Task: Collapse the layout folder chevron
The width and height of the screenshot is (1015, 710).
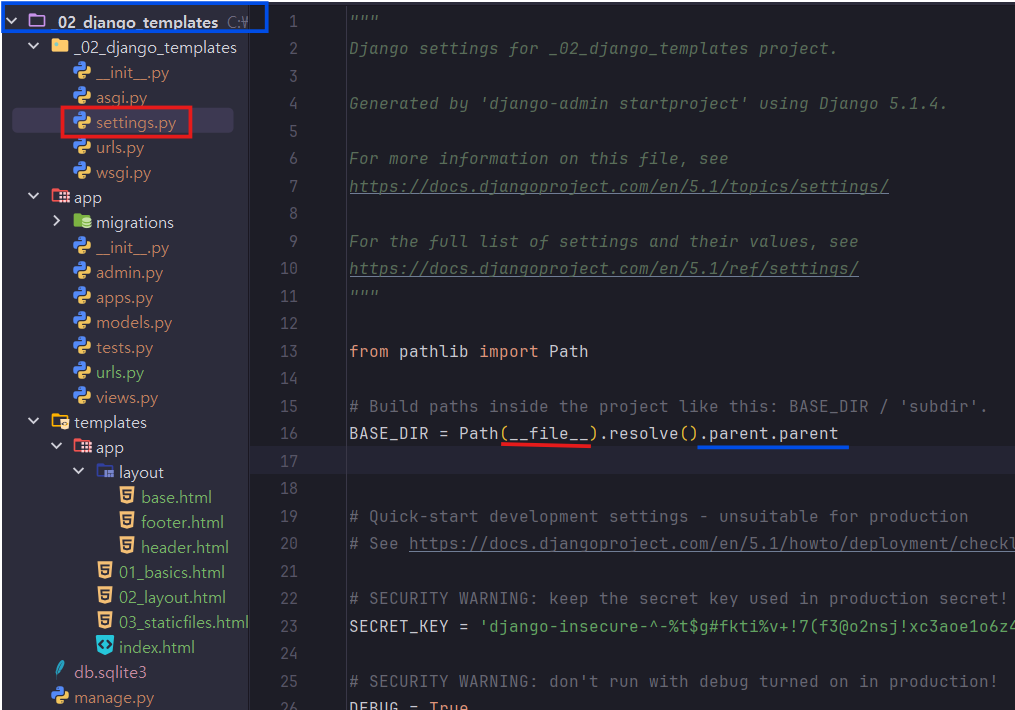Action: 79,471
